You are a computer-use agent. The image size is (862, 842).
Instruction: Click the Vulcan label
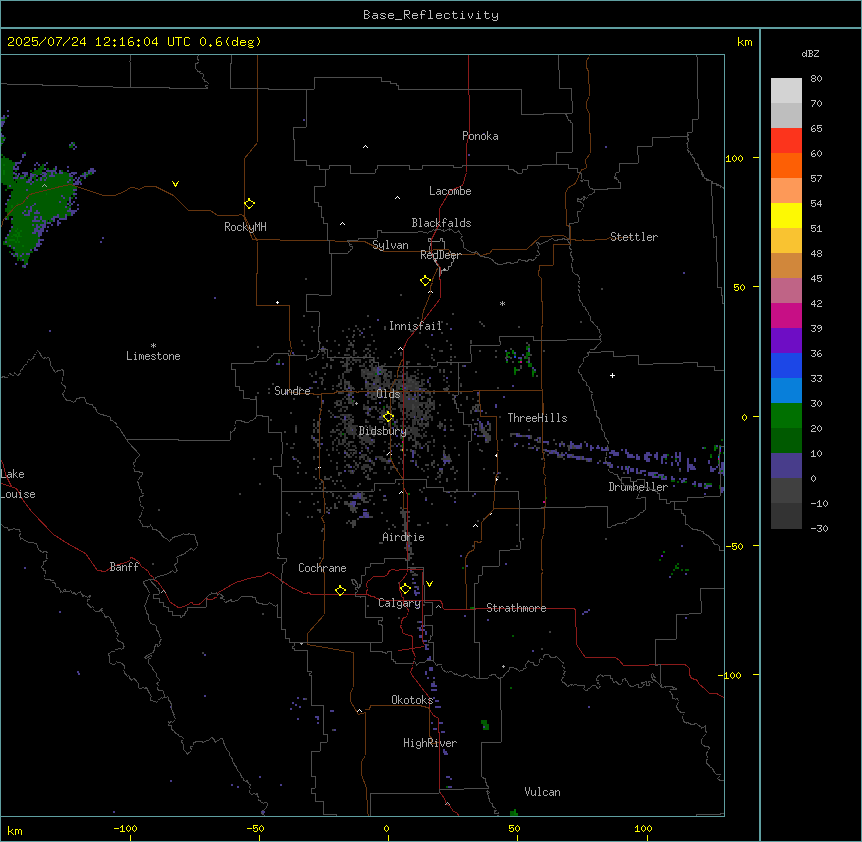pos(542,792)
